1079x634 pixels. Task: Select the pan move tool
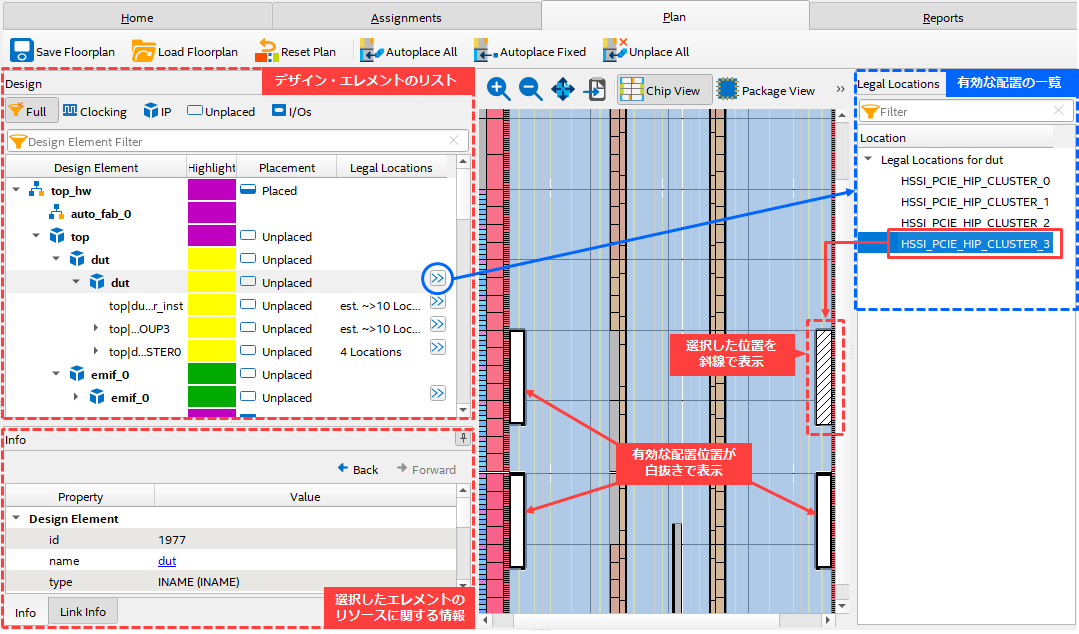(x=563, y=89)
